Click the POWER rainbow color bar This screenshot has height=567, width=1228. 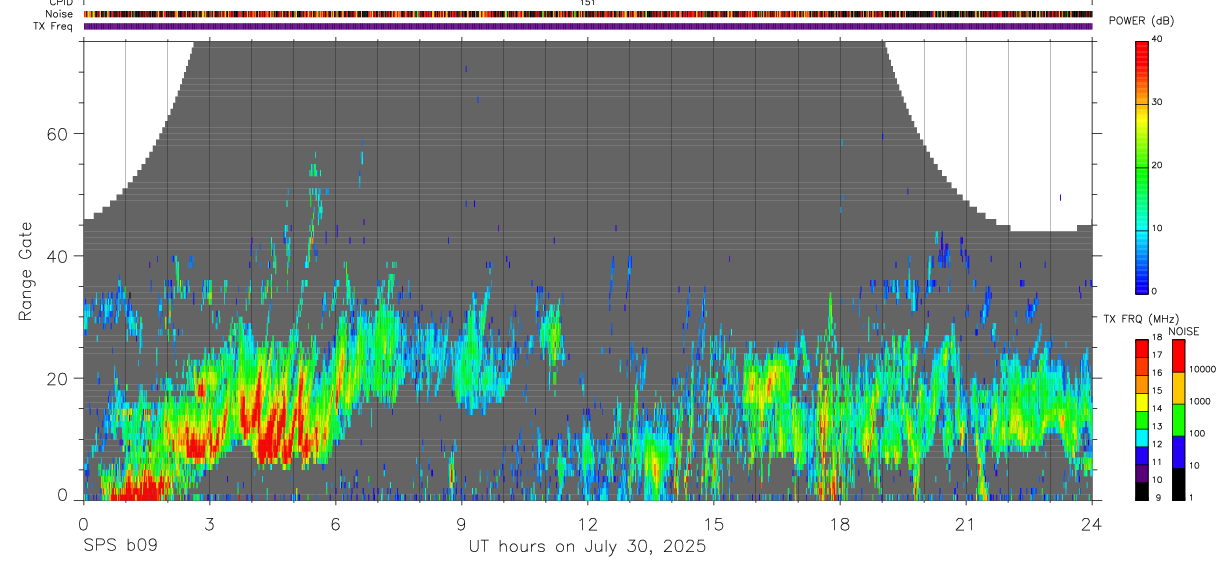click(x=1142, y=166)
